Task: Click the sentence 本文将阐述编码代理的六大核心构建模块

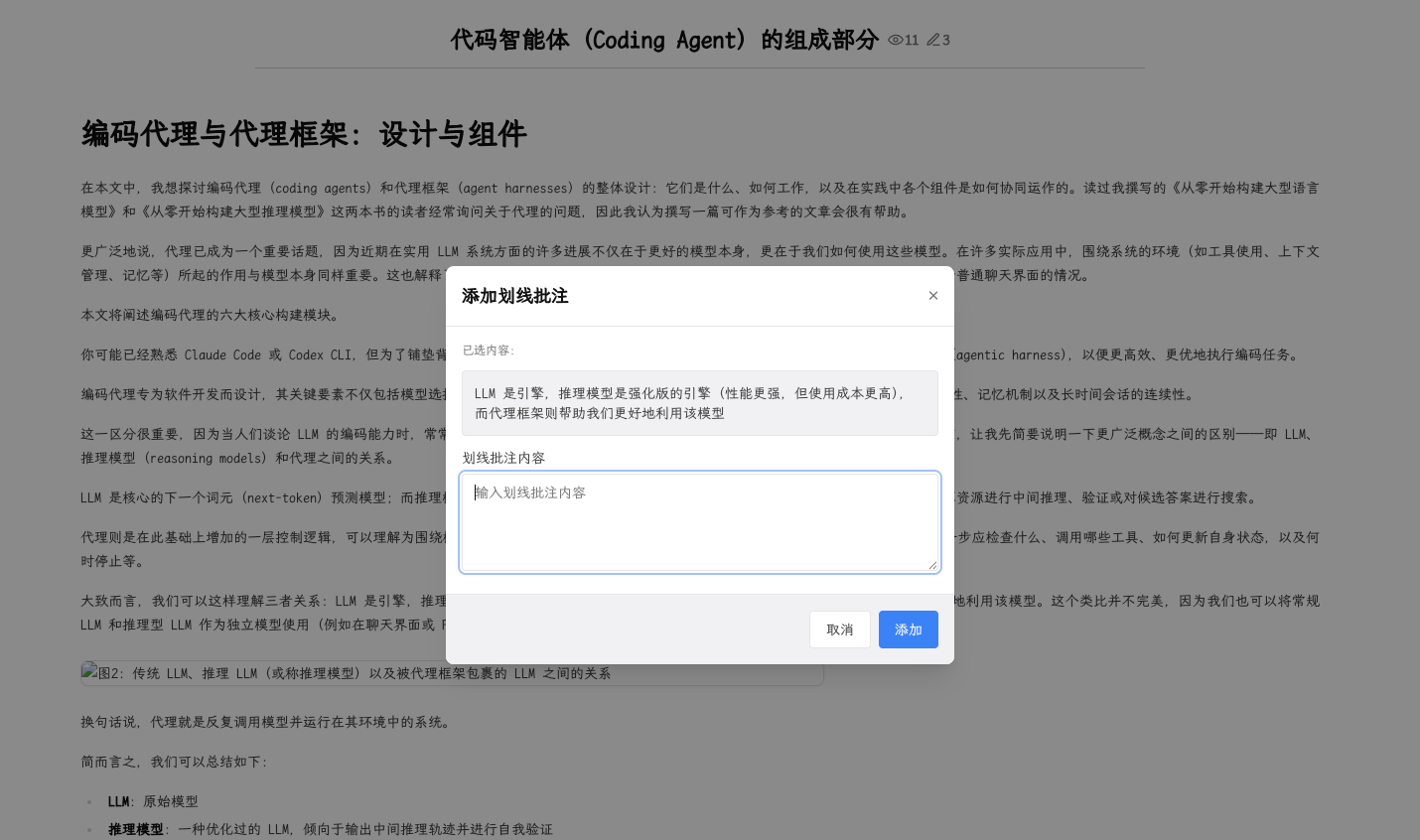Action: click(210, 315)
